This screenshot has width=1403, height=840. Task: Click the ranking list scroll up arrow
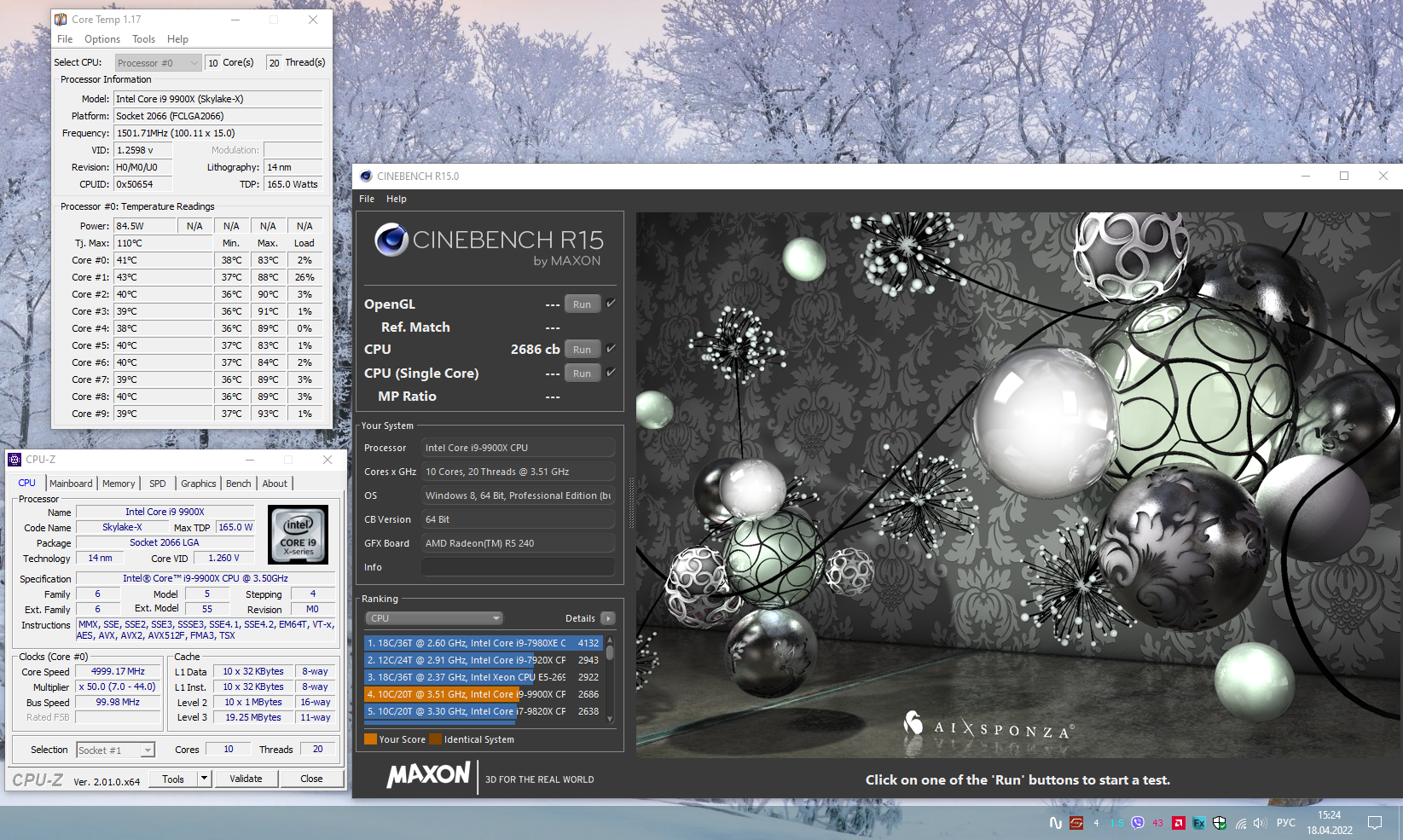click(610, 640)
